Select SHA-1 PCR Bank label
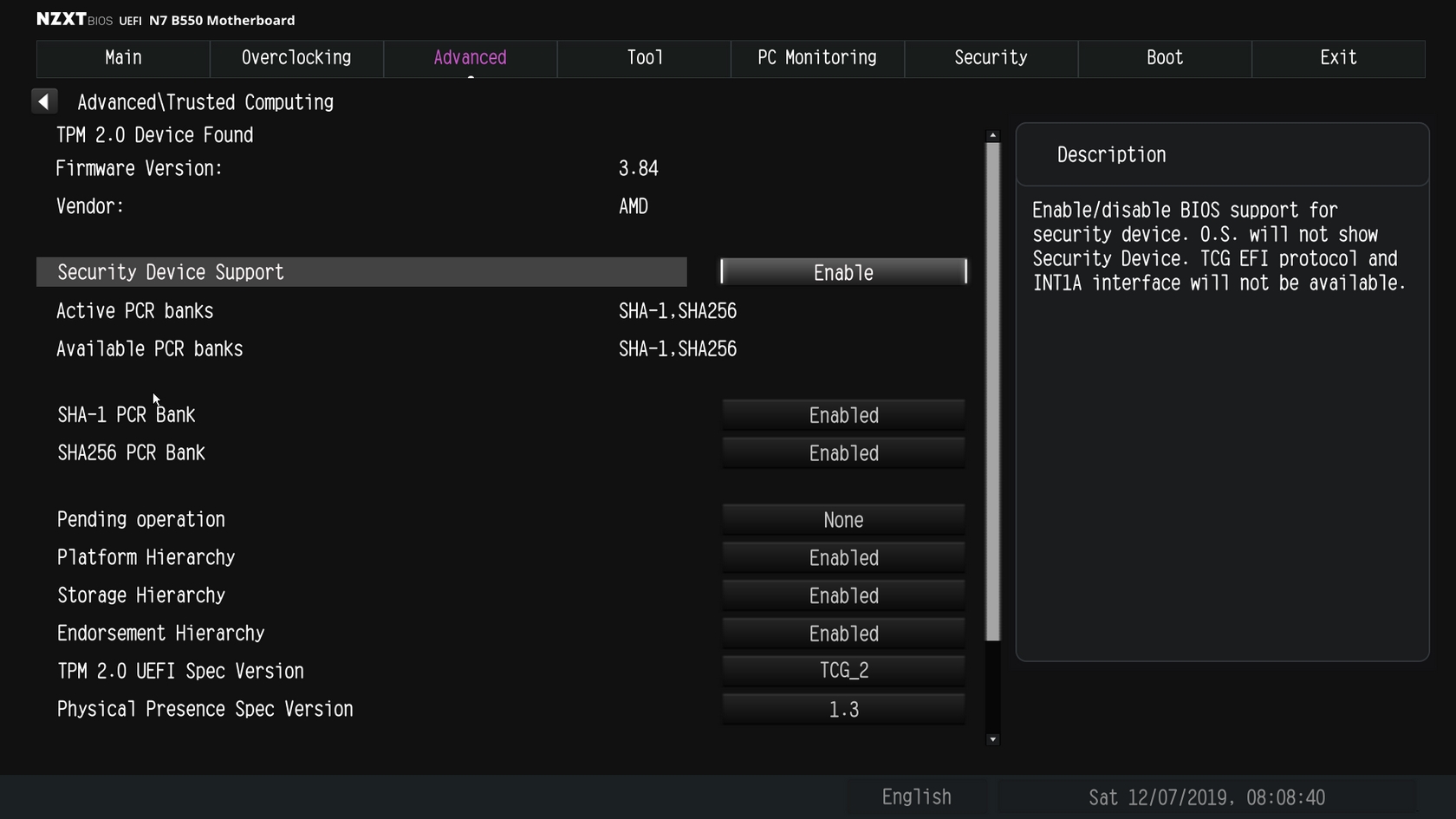The height and width of the screenshot is (819, 1456). [x=127, y=415]
